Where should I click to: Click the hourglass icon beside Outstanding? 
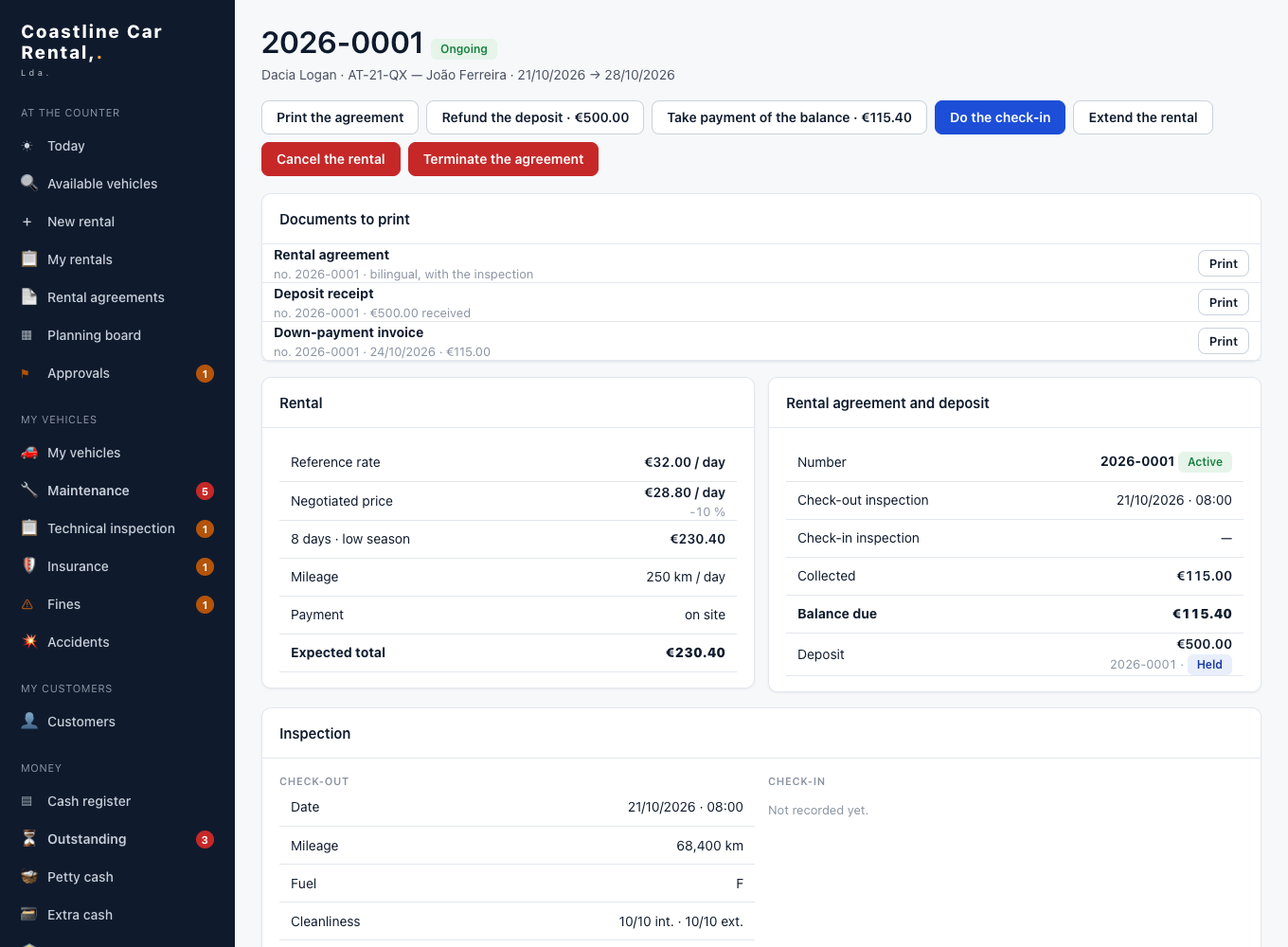coord(29,838)
